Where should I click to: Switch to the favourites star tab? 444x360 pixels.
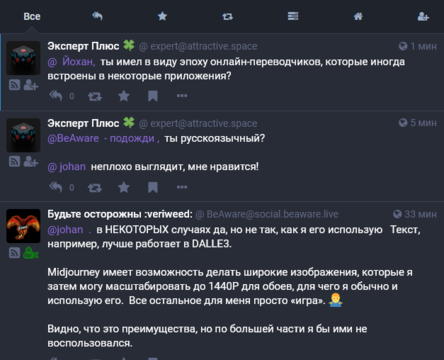162,16
